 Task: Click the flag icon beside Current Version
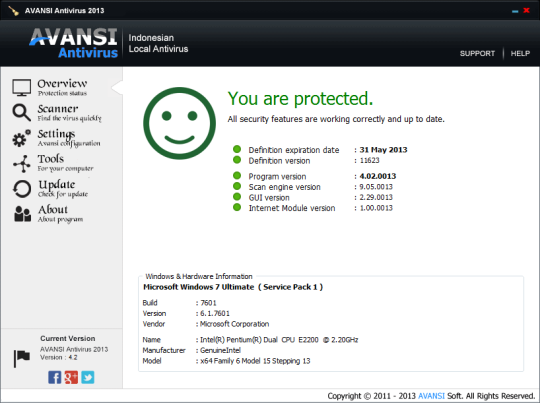(x=22, y=358)
